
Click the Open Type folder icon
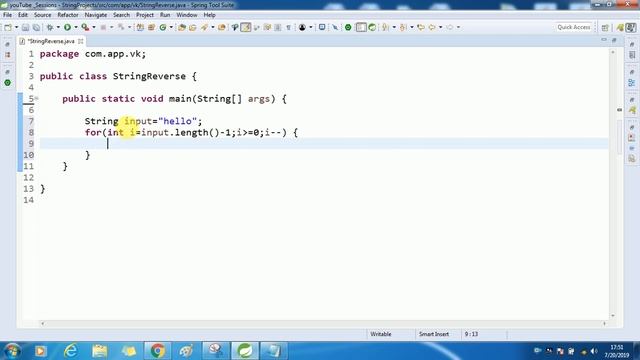point(182,27)
